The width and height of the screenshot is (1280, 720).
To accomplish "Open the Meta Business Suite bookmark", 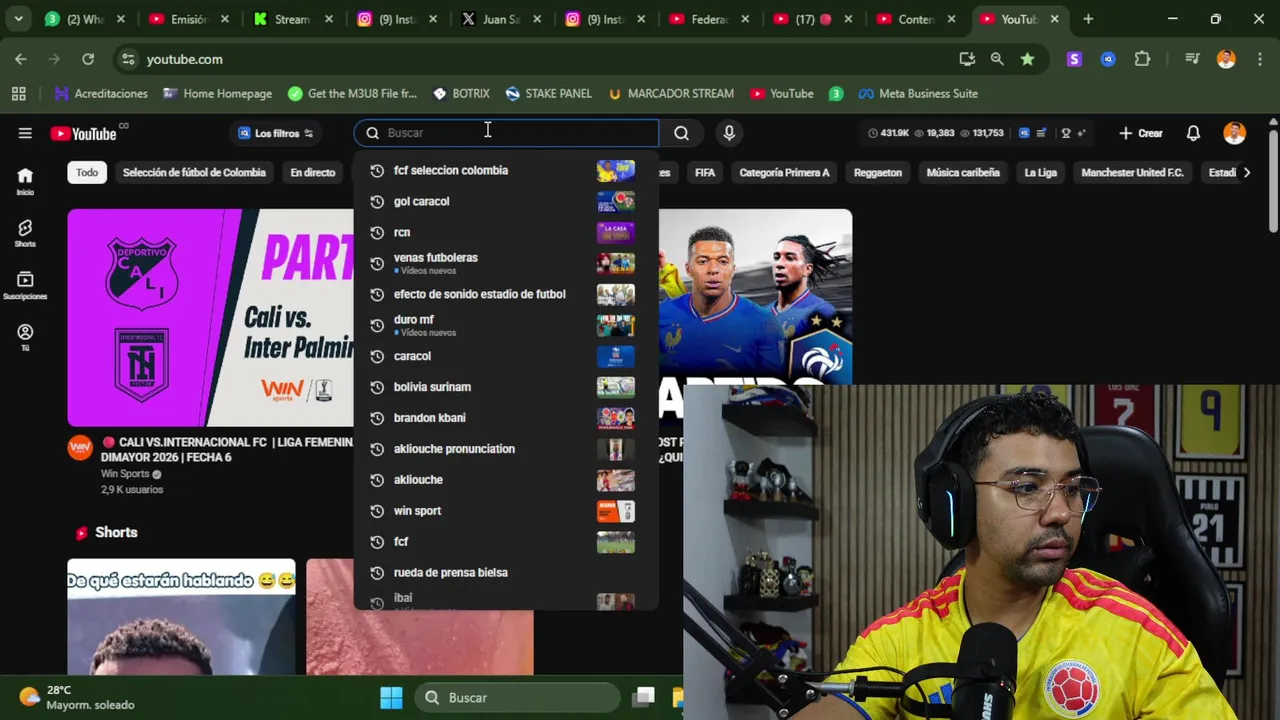I will pyautogui.click(x=918, y=93).
